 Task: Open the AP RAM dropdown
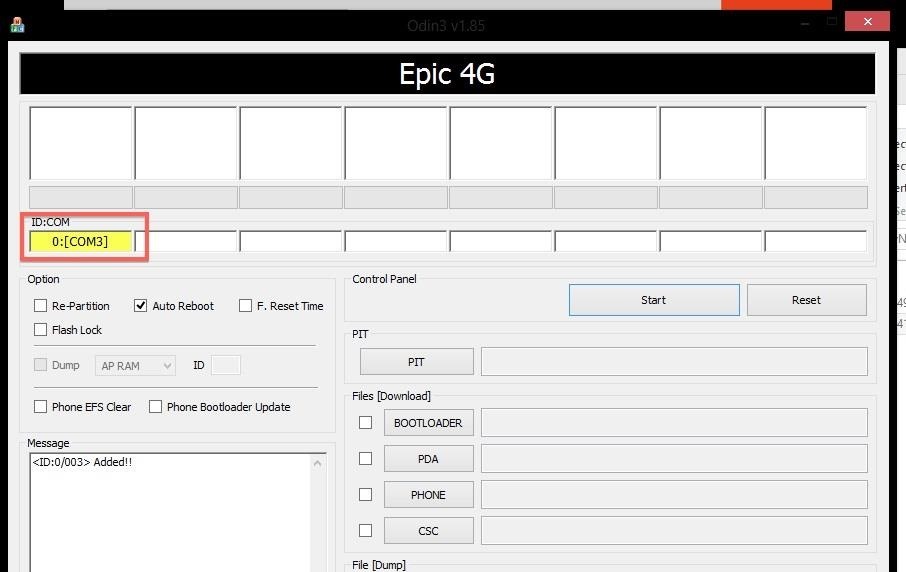tap(135, 366)
